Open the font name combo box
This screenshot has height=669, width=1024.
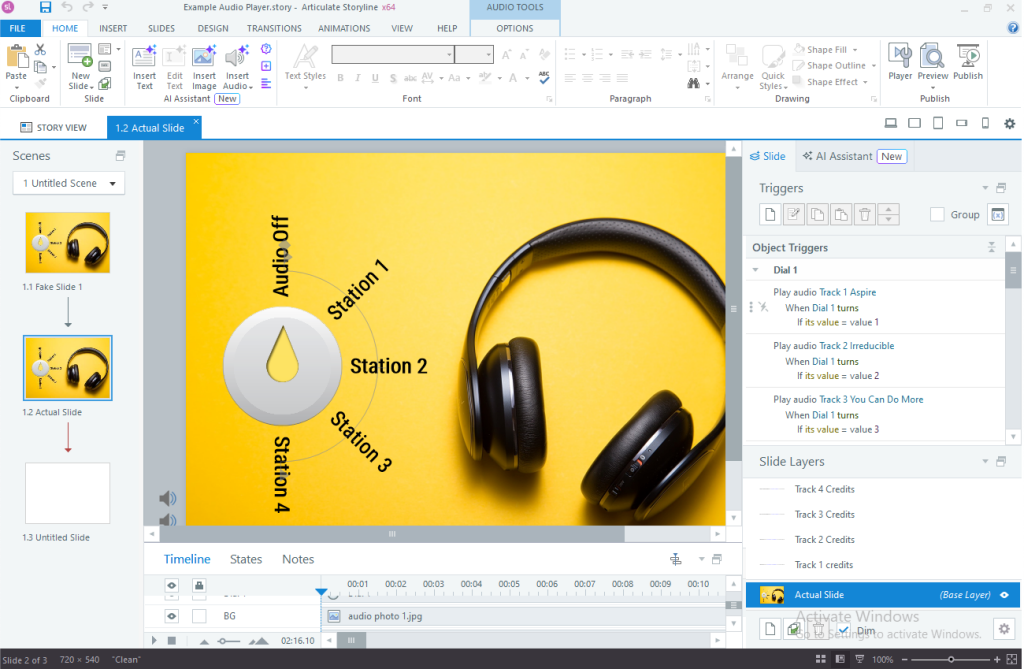(x=392, y=54)
